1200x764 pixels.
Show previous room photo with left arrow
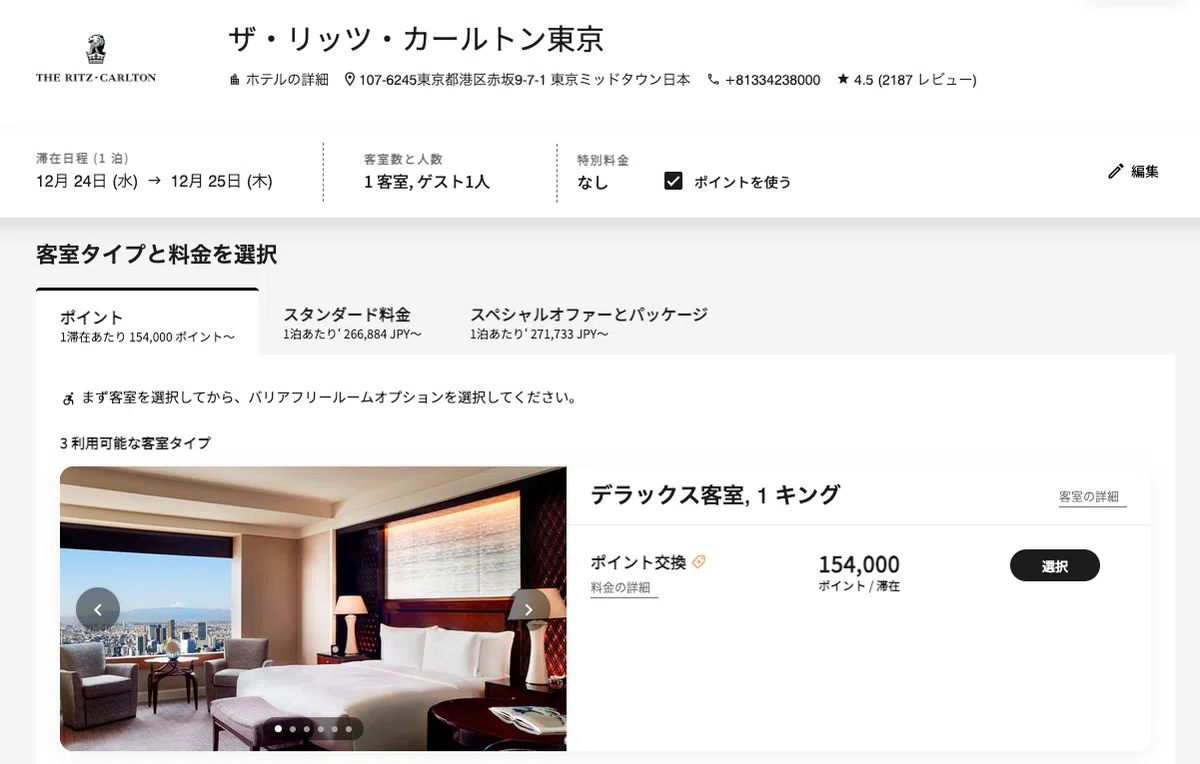pyautogui.click(x=98, y=608)
